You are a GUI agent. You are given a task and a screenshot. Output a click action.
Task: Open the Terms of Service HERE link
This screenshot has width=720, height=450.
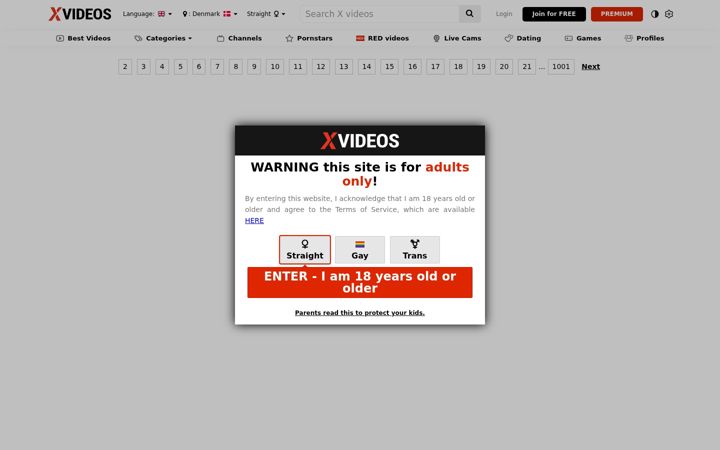[x=254, y=220]
